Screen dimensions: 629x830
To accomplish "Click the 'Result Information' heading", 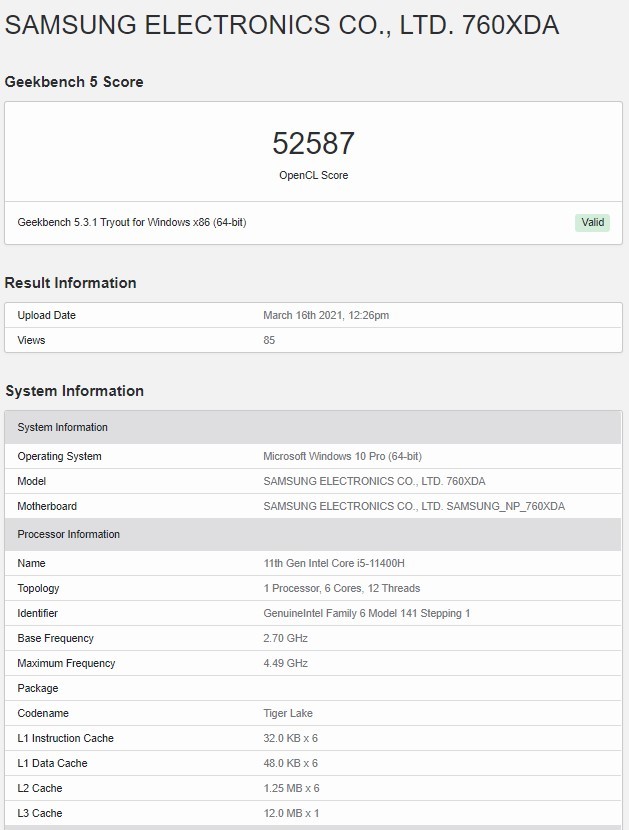I will click(x=70, y=283).
